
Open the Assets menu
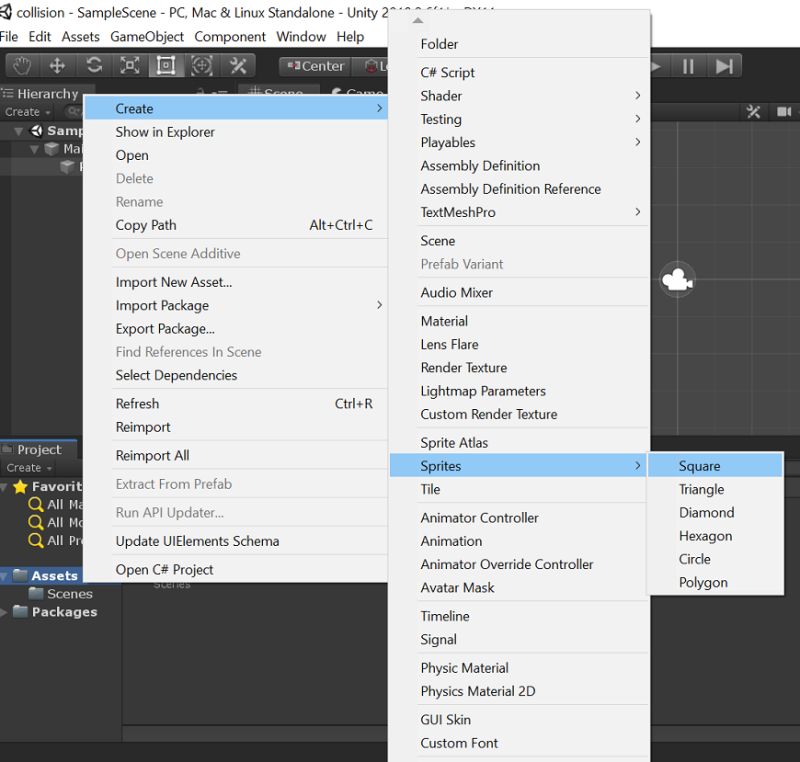coord(81,37)
